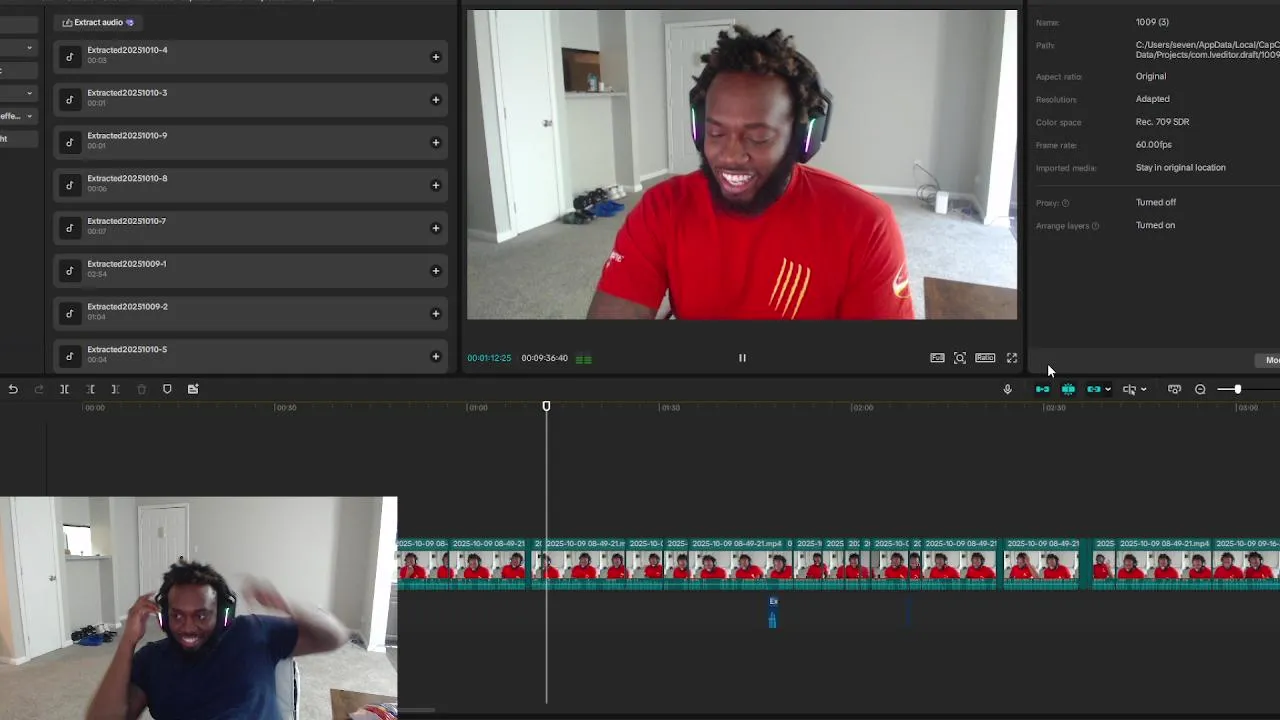Screen dimensions: 1280x720
Task: Open the Ratio options in the player
Action: tap(985, 358)
